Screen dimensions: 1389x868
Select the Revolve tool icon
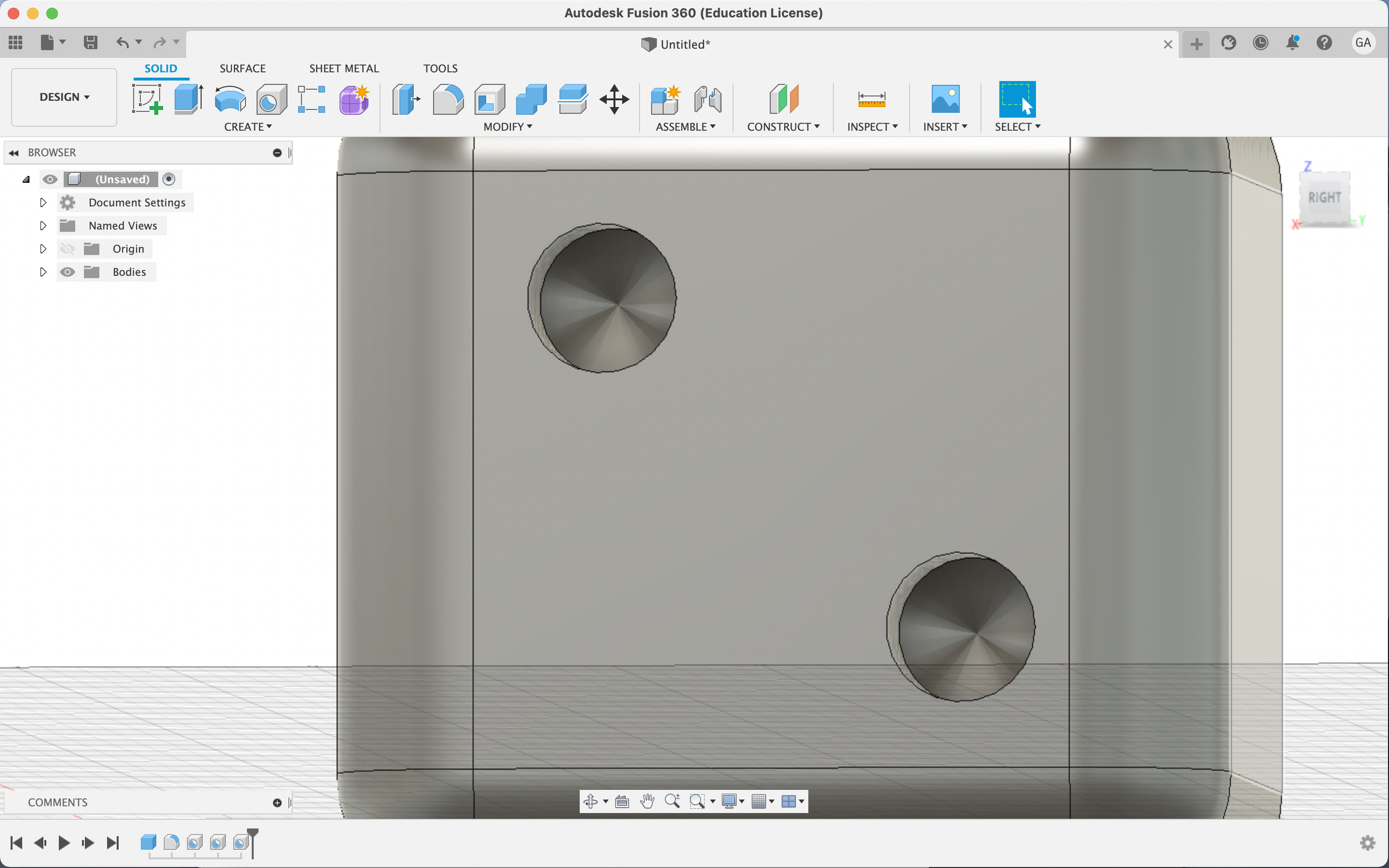point(230,98)
